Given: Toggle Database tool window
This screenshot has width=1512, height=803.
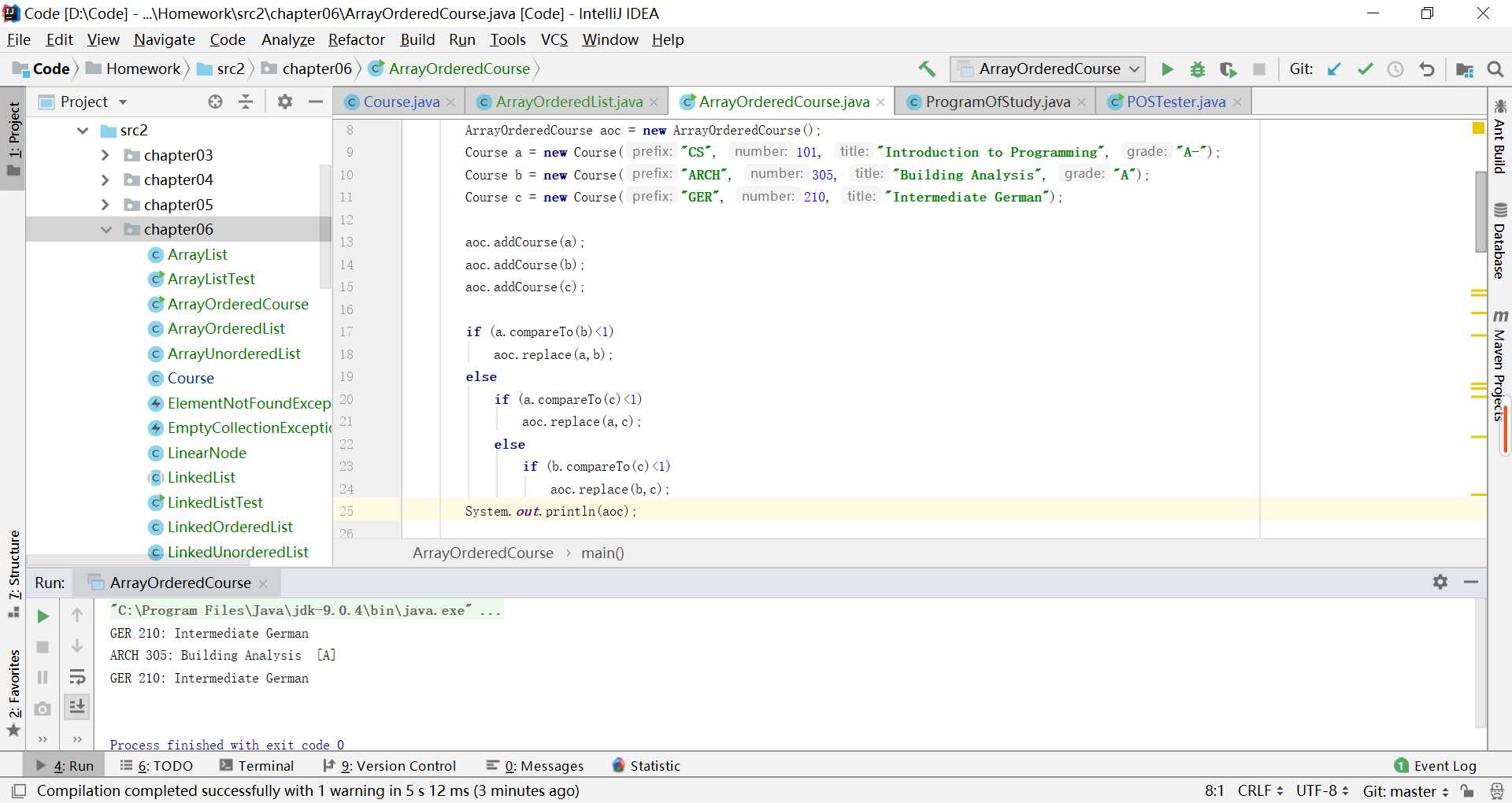Looking at the screenshot, I should click(x=1499, y=241).
